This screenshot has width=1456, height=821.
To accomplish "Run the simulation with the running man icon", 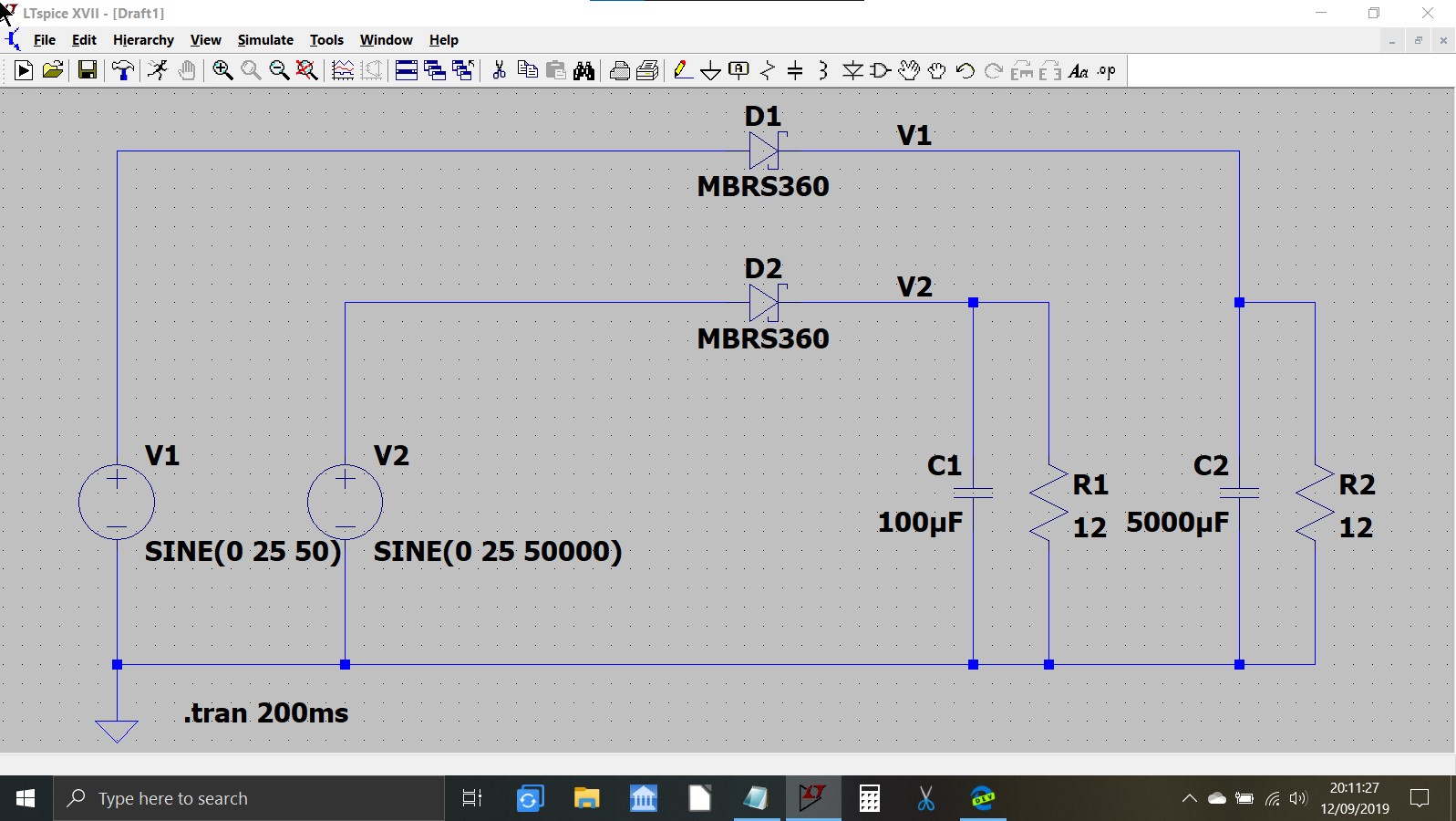I will (x=158, y=70).
